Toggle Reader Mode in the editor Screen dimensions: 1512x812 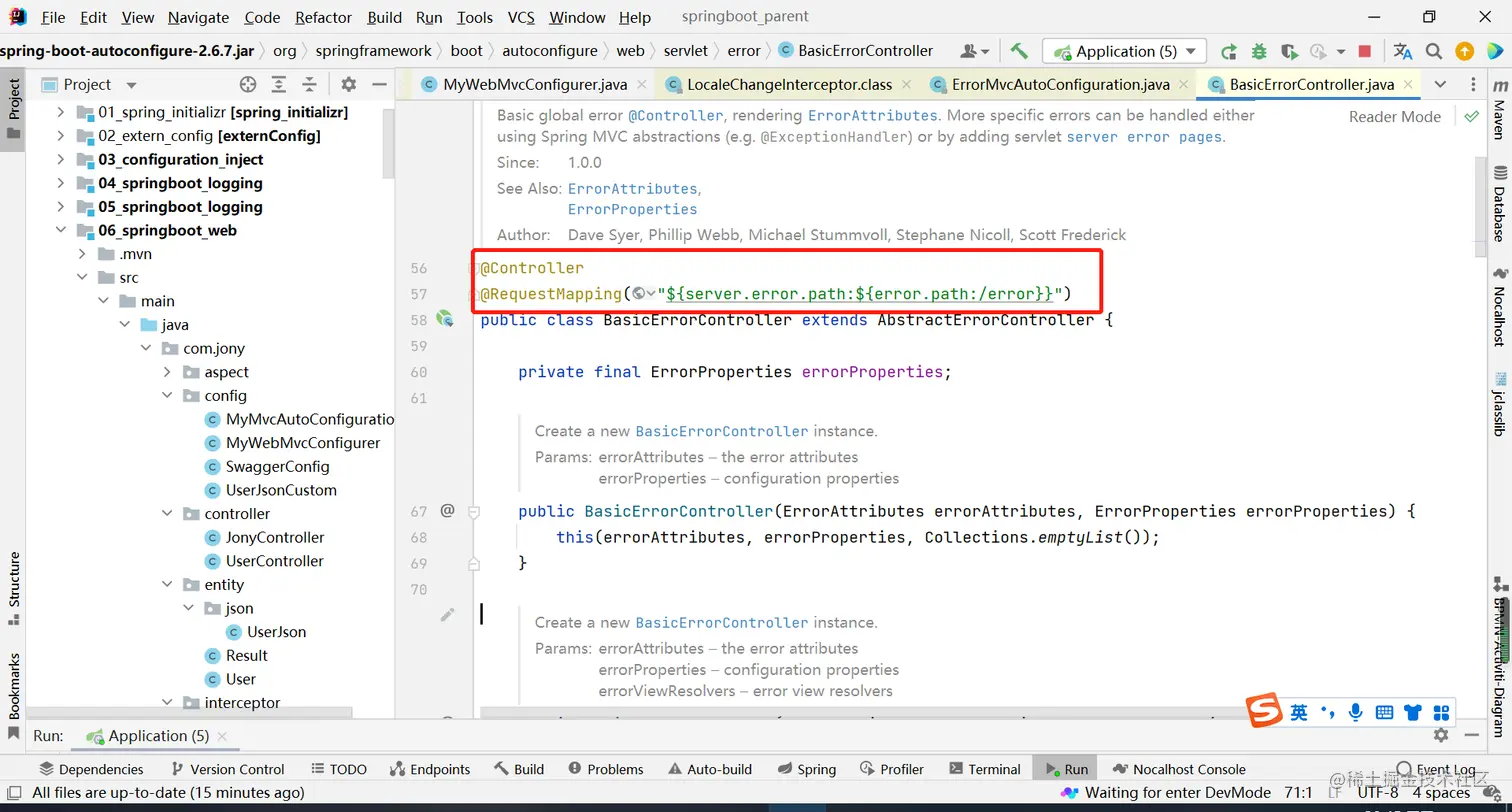coord(1394,116)
